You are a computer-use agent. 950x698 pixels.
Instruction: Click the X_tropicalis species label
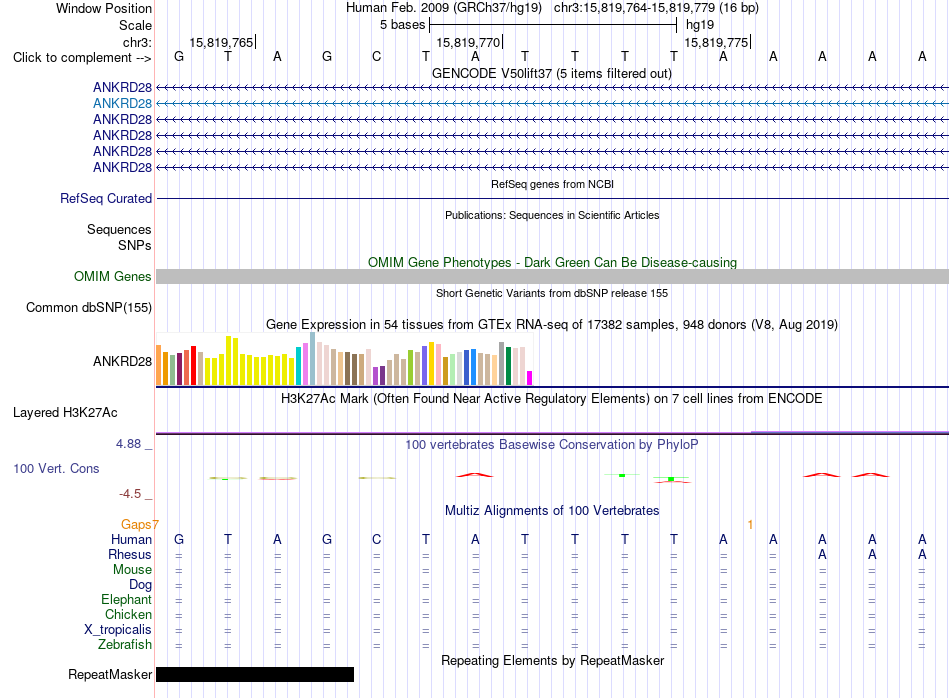pos(118,630)
